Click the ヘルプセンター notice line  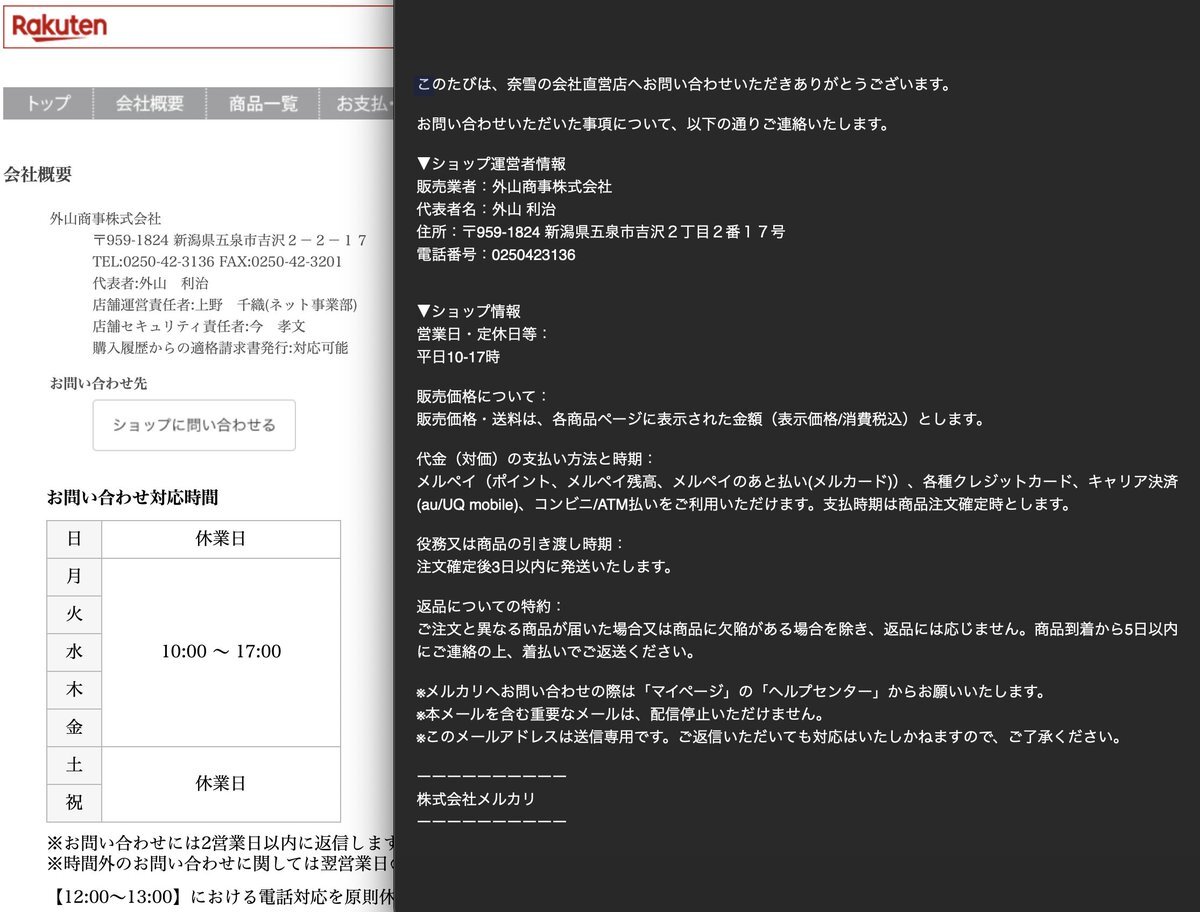point(731,692)
